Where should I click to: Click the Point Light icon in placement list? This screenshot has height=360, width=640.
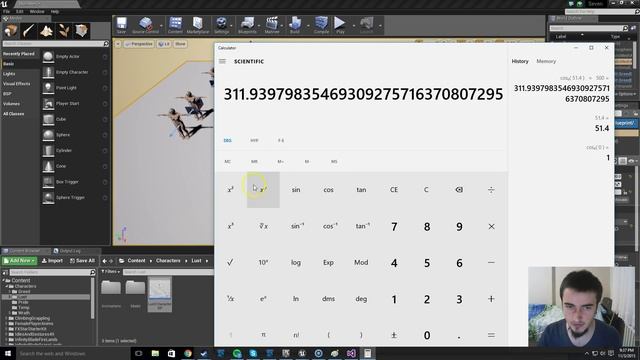[x=48, y=88]
